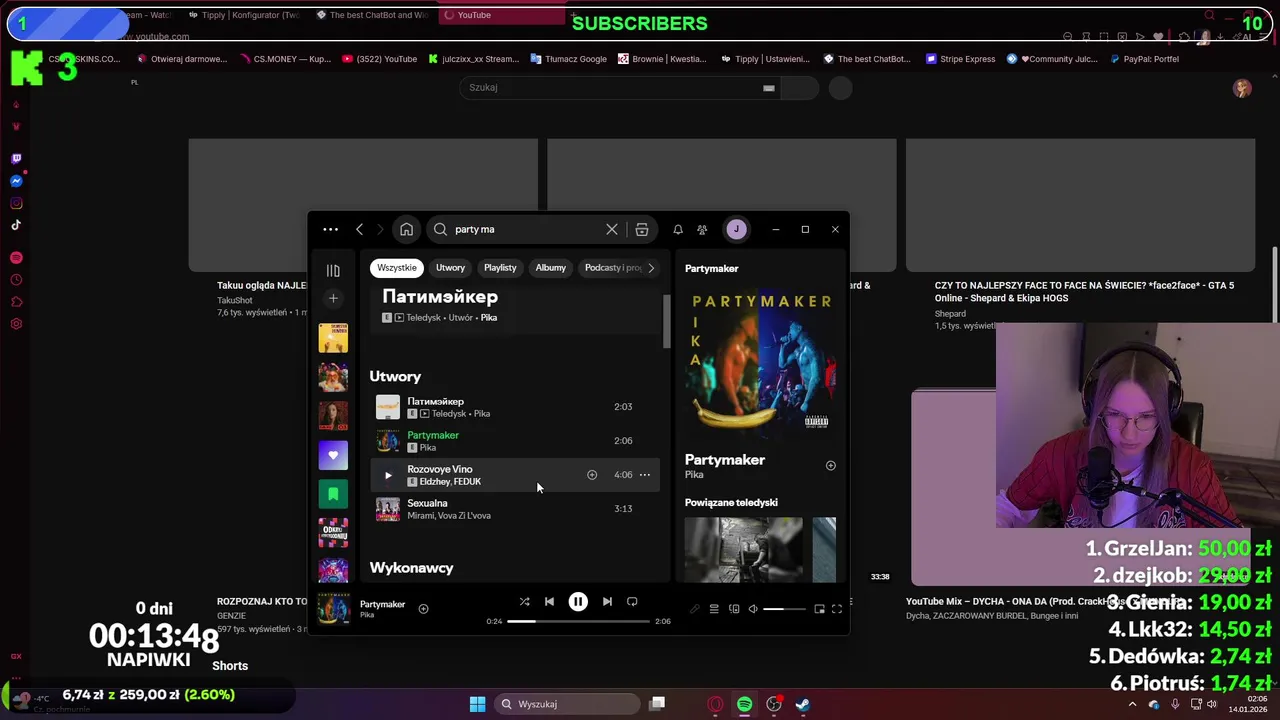Open Spotify mini player
The width and height of the screenshot is (1280, 720).
click(x=819, y=609)
